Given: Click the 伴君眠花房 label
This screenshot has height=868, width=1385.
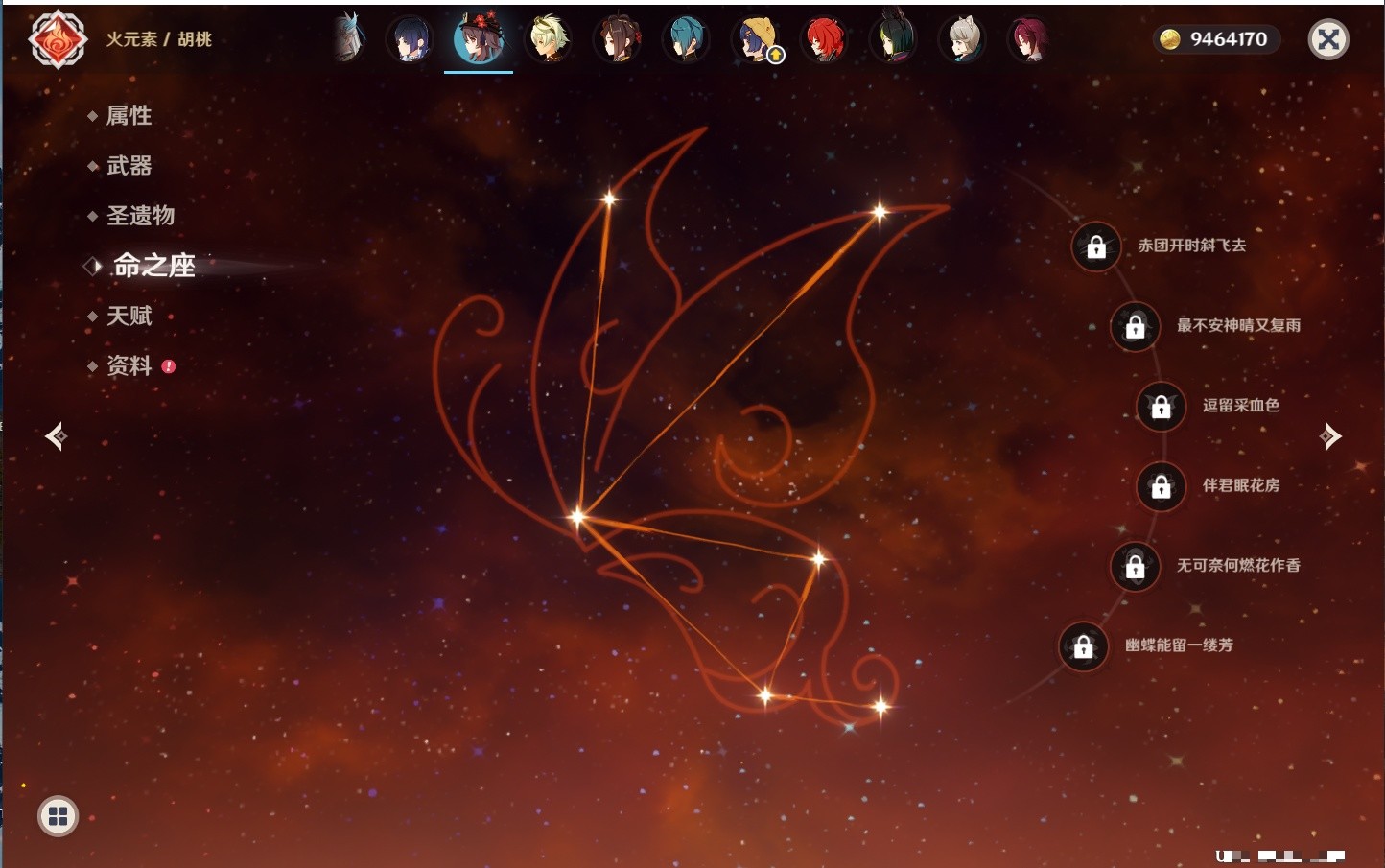Looking at the screenshot, I should tap(1241, 485).
